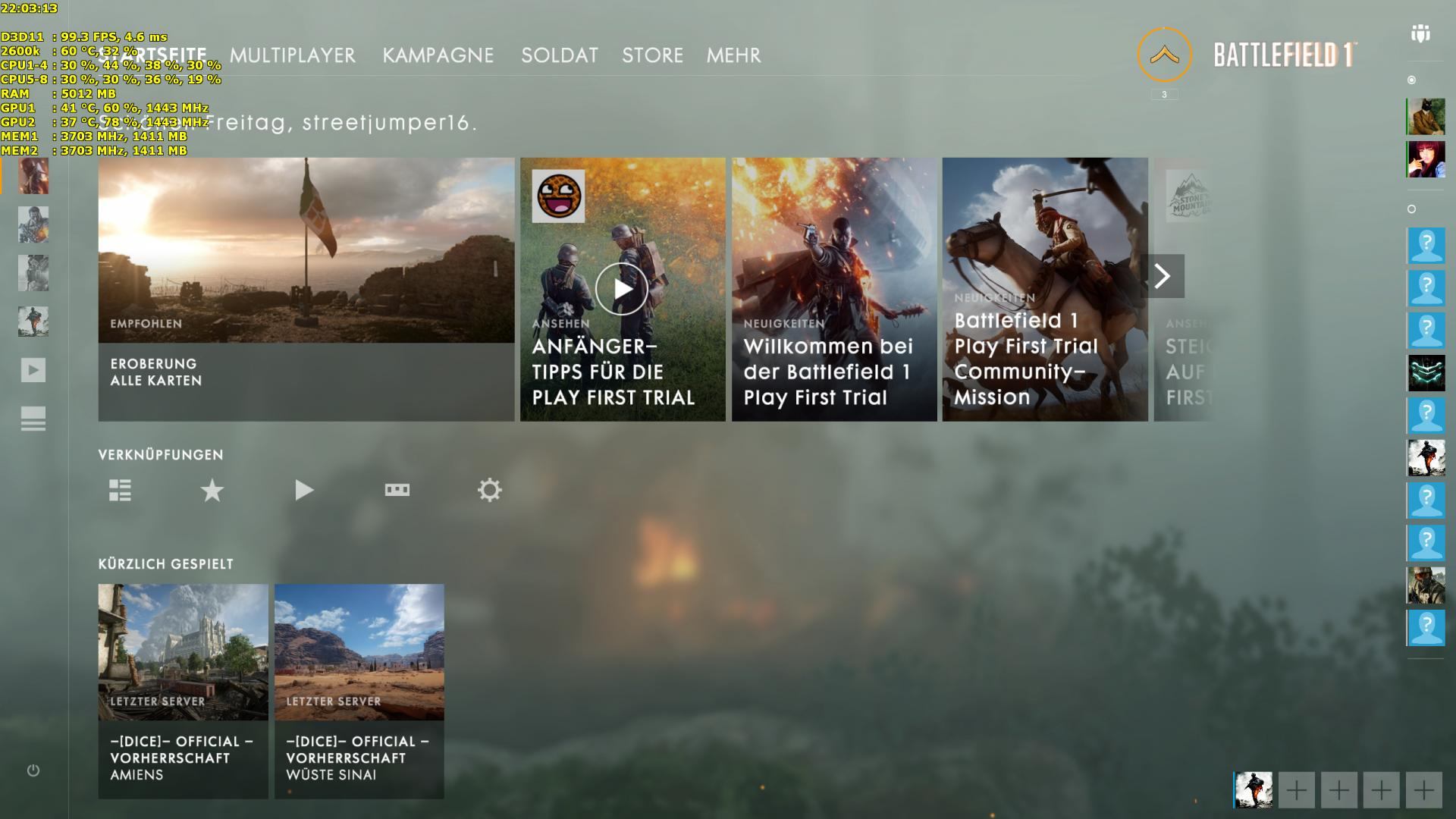Toggle the online friends section indicator
Viewport: 1456px width, 819px height.
1411,80
